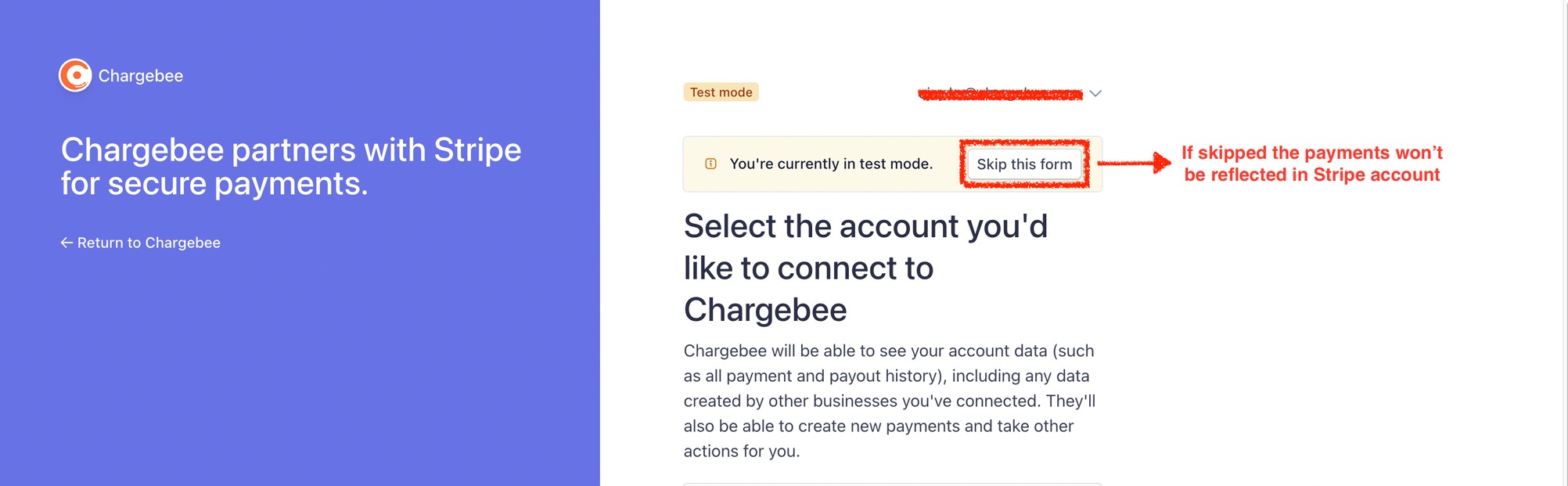Click the left arrow beside Return to Chargebee
Screen dimensions: 1568x486
pos(67,243)
